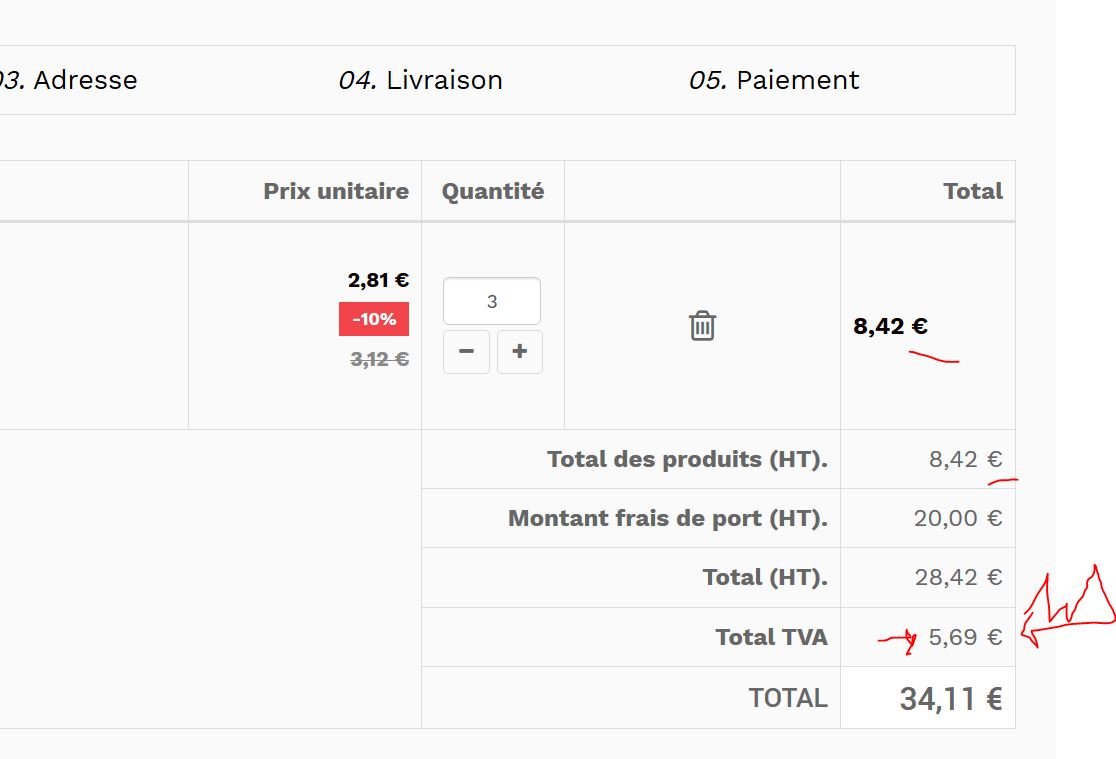Image resolution: width=1116 pixels, height=759 pixels.
Task: Click the 20,00 € shipping cost value
Action: click(x=957, y=518)
